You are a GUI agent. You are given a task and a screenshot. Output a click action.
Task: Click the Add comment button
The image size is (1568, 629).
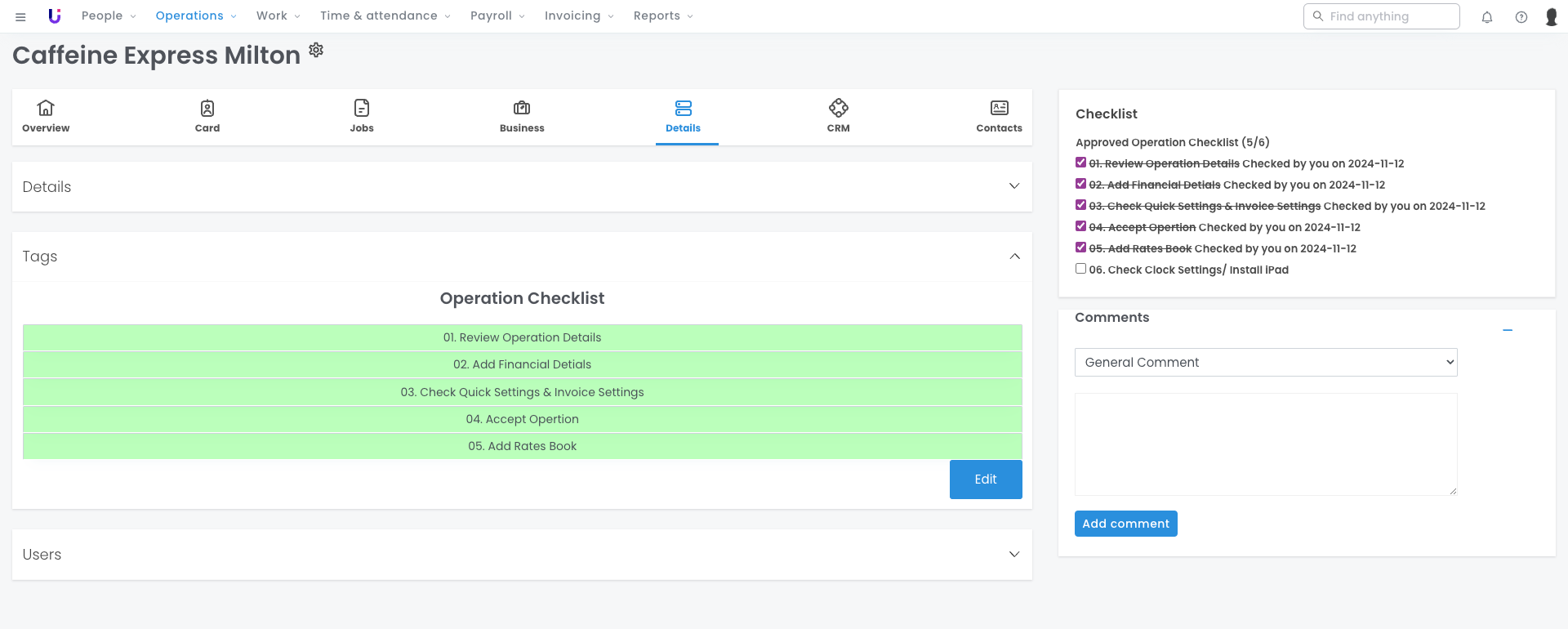1125,524
